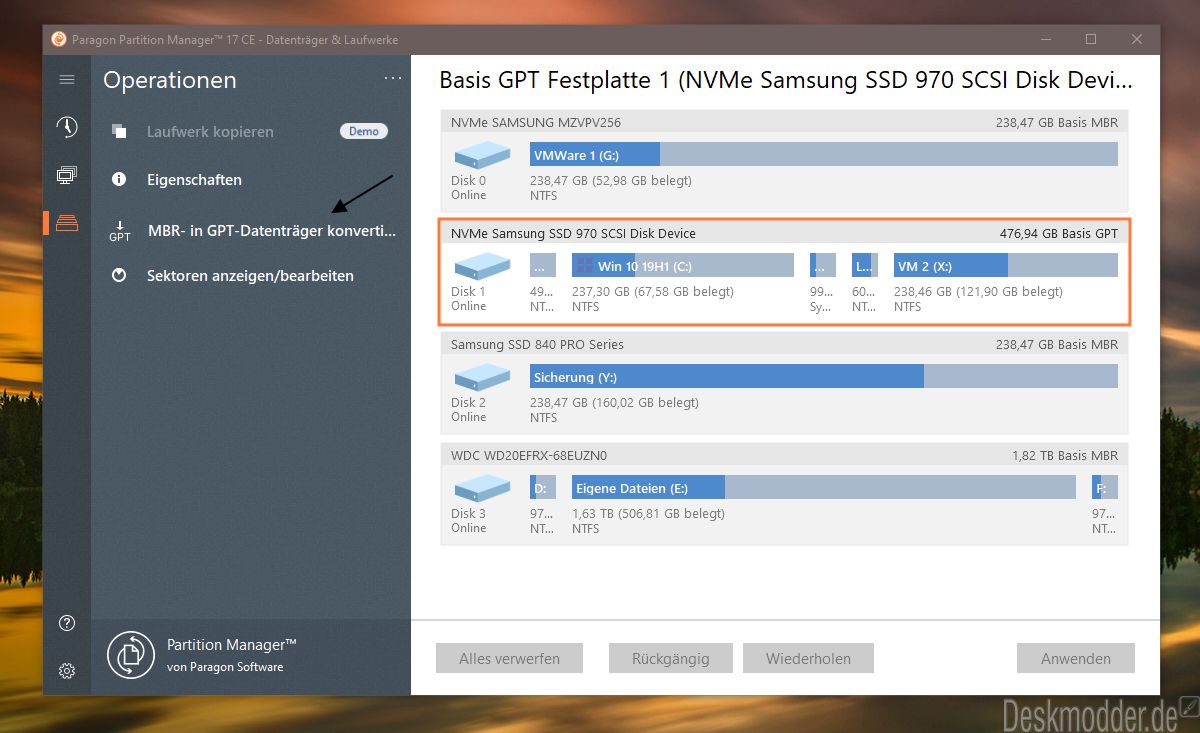The height and width of the screenshot is (733, 1200).
Task: Click the Demo badge
Action: [364, 131]
